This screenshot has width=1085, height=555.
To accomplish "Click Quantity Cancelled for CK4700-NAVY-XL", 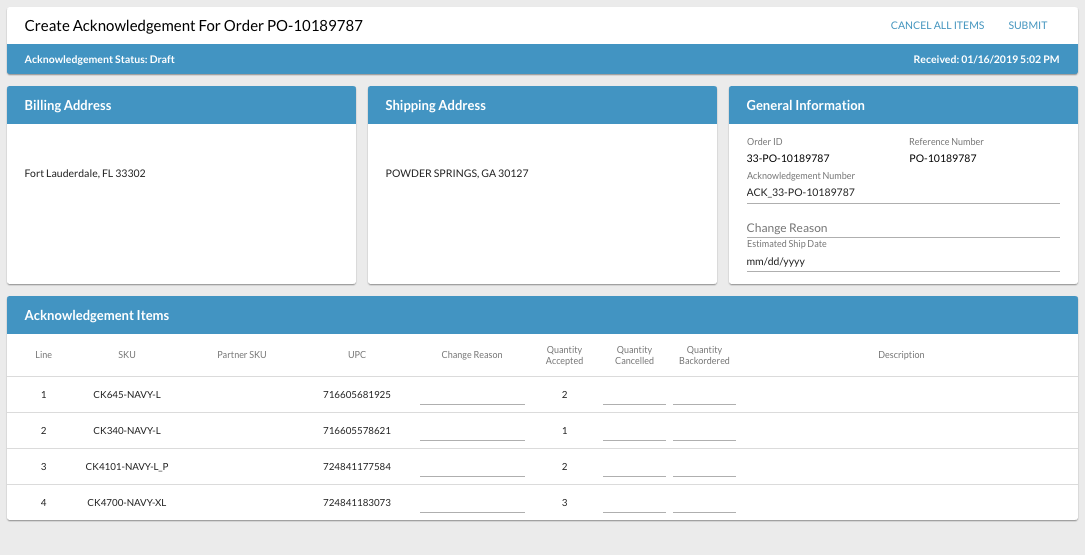I will click(634, 503).
